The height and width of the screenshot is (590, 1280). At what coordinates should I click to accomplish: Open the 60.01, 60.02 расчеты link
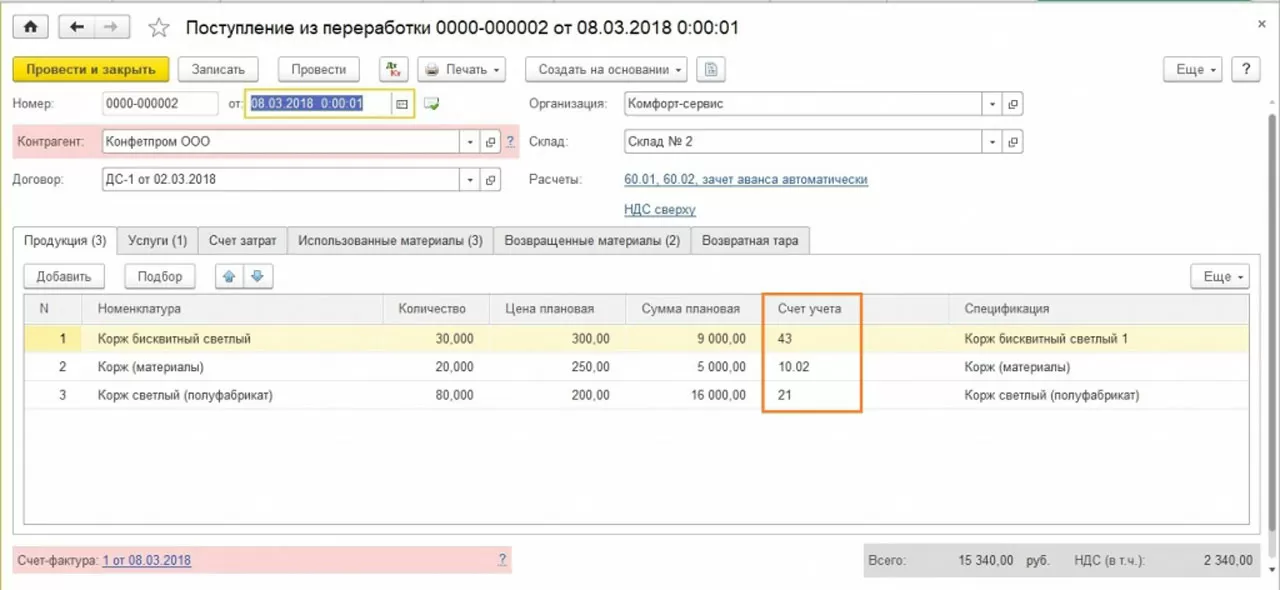point(746,180)
